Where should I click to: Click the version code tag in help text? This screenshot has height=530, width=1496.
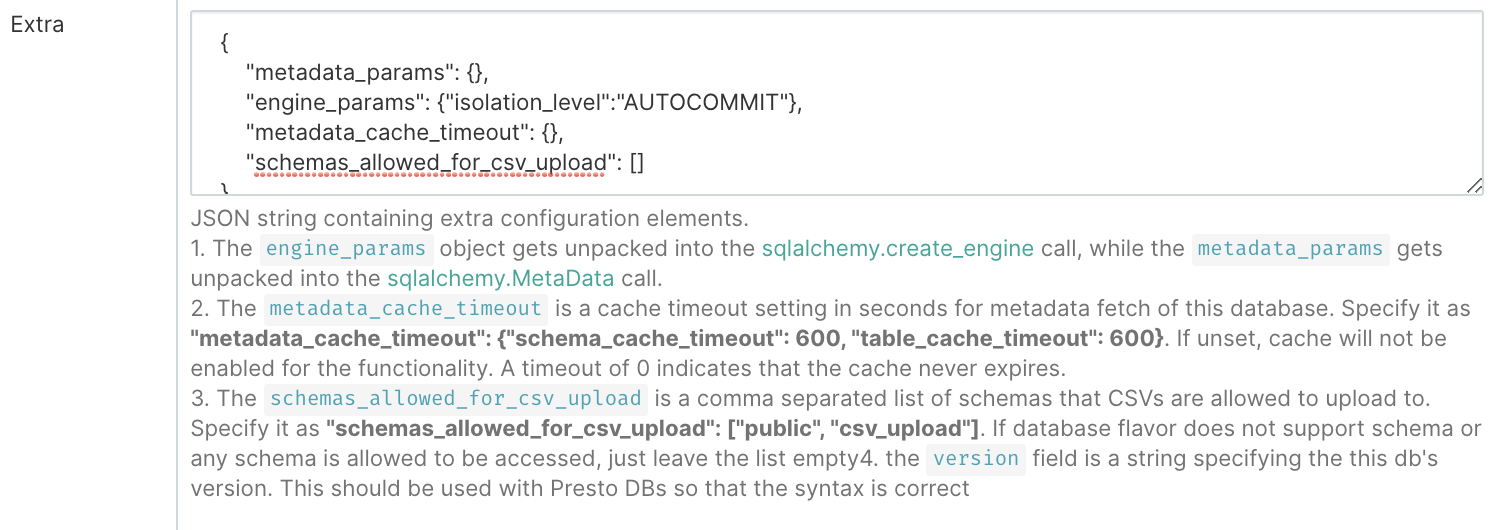tap(975, 459)
